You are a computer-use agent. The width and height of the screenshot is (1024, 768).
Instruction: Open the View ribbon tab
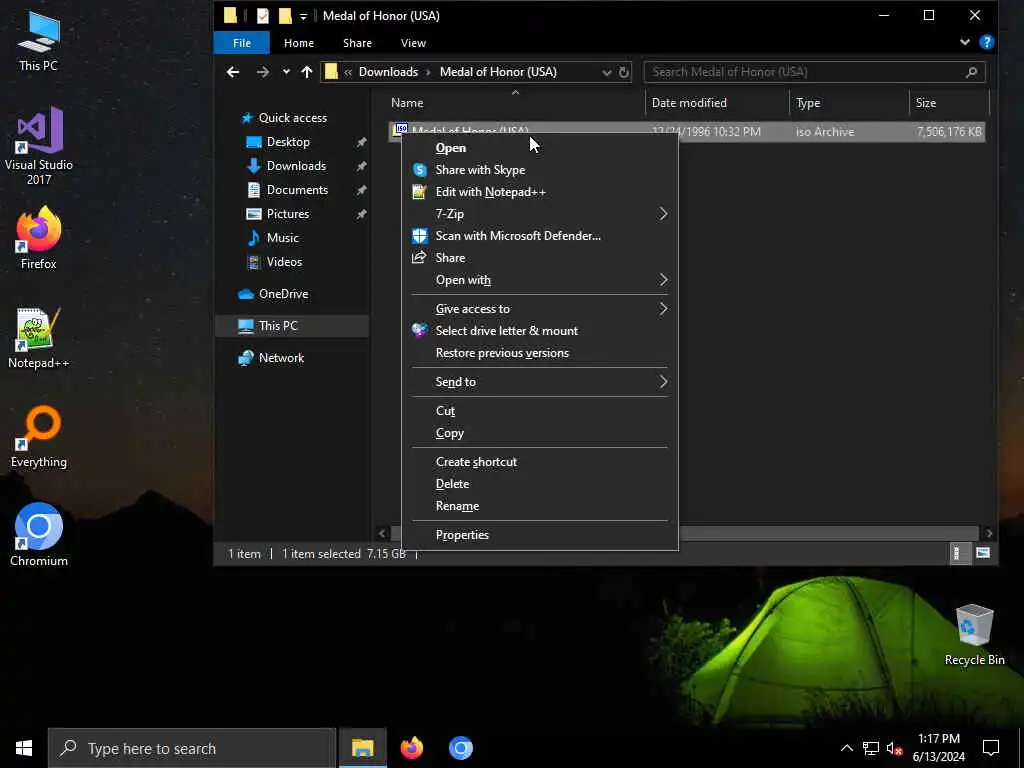pos(413,43)
